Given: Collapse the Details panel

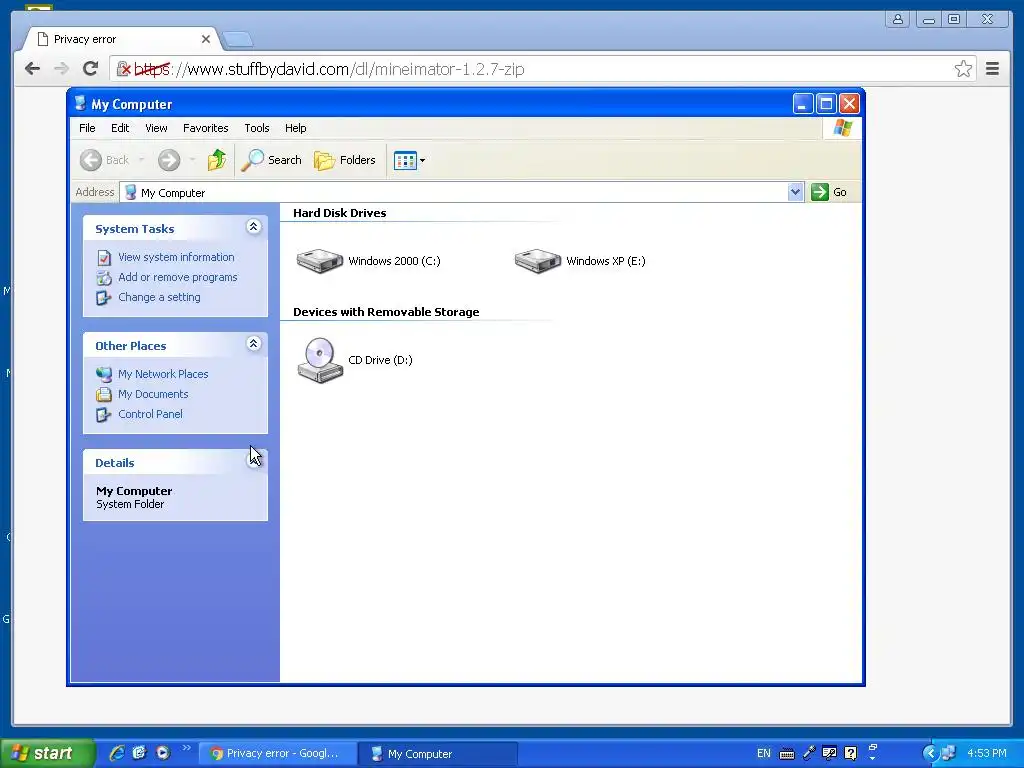Looking at the screenshot, I should point(253,460).
